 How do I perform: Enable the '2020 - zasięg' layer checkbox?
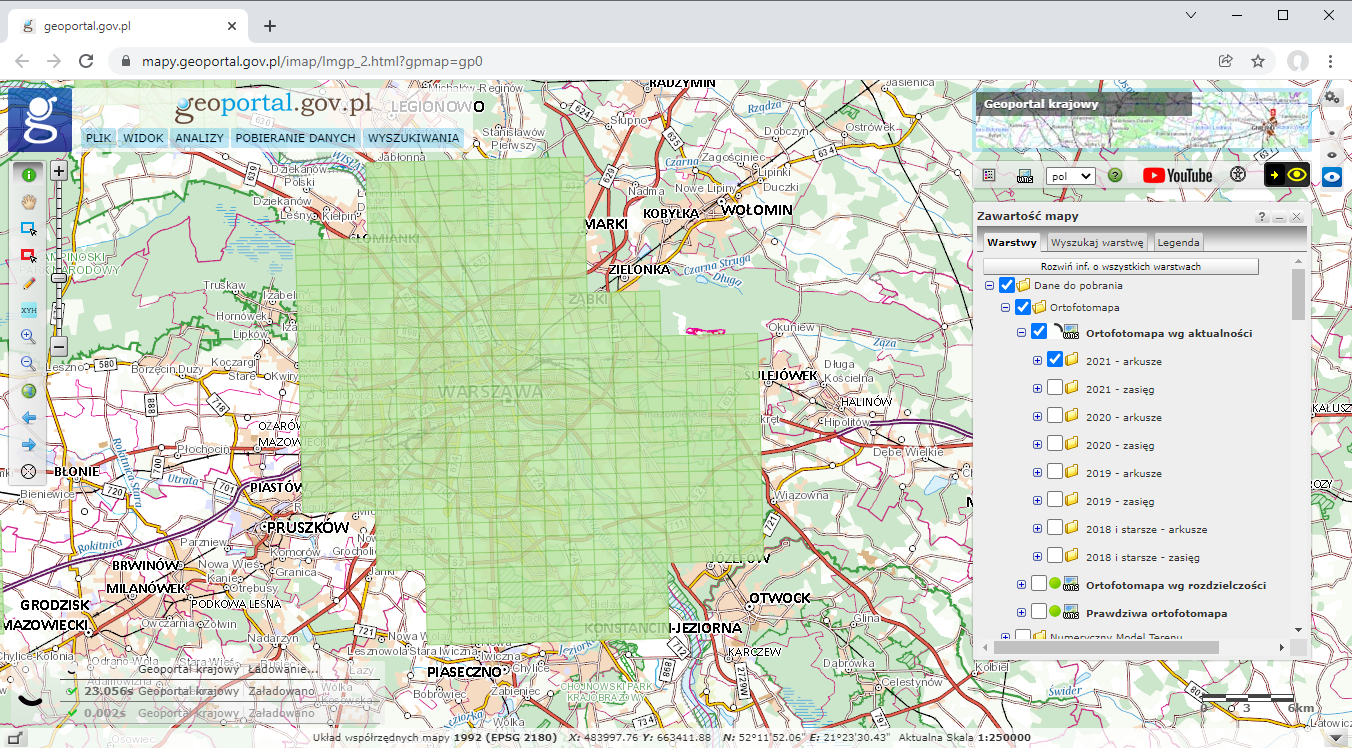tap(1055, 445)
